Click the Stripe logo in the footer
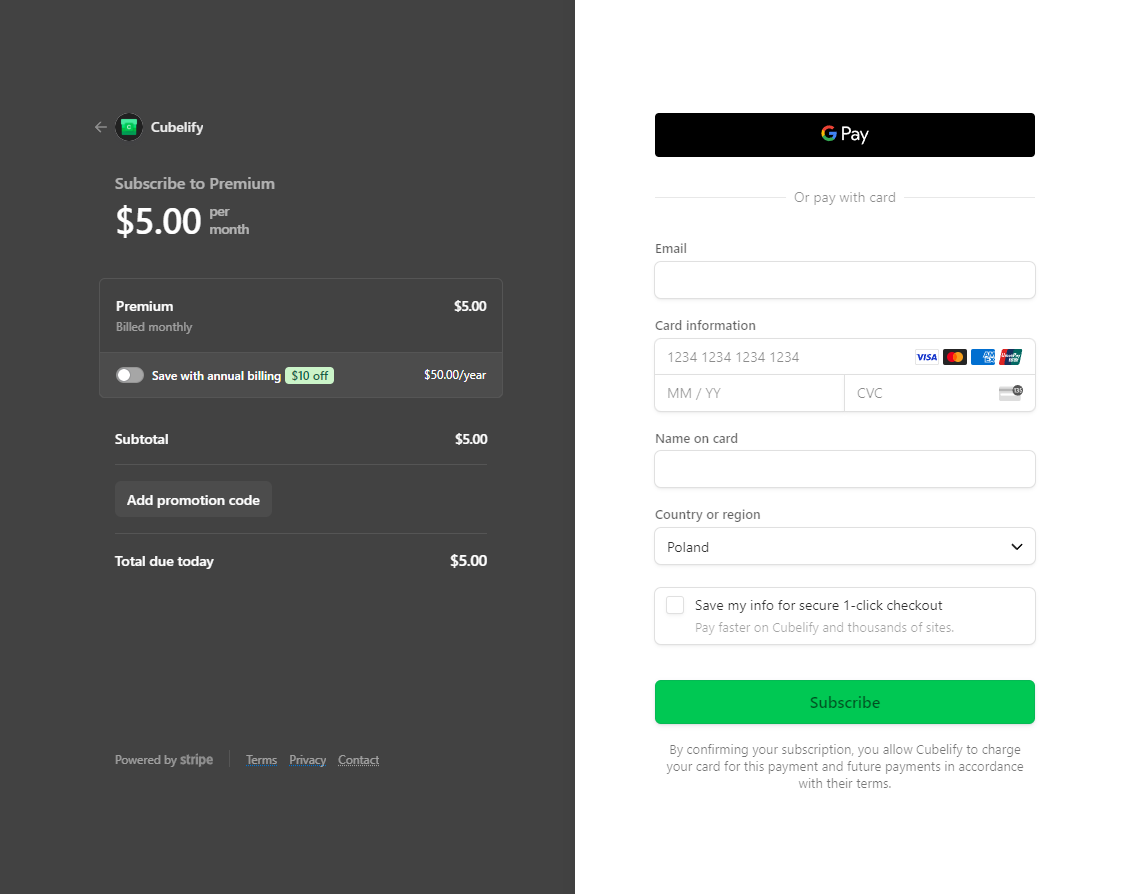This screenshot has height=894, width=1147. (196, 760)
